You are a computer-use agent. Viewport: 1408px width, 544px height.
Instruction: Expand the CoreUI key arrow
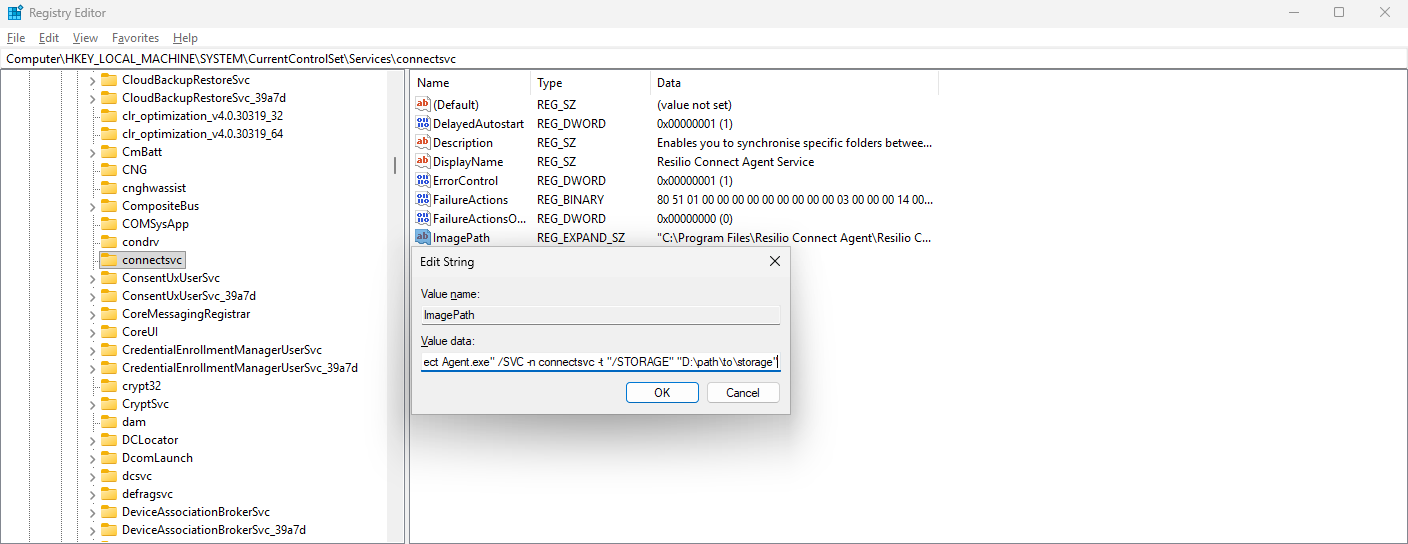click(93, 332)
